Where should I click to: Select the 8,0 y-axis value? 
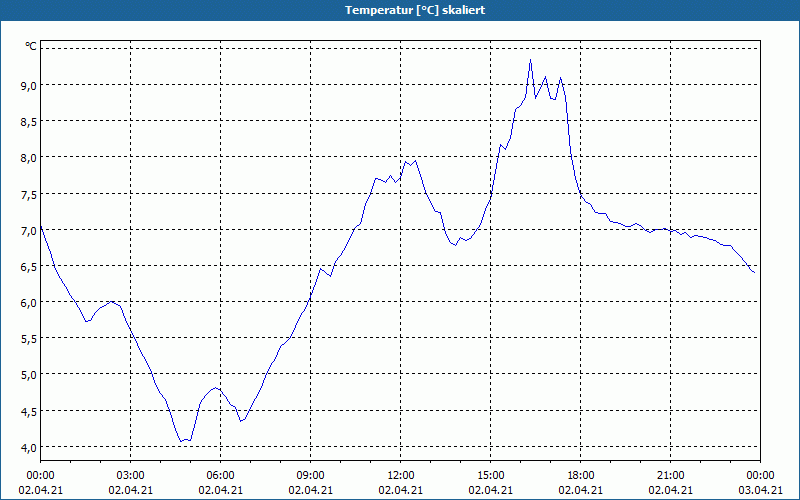(x=29, y=158)
